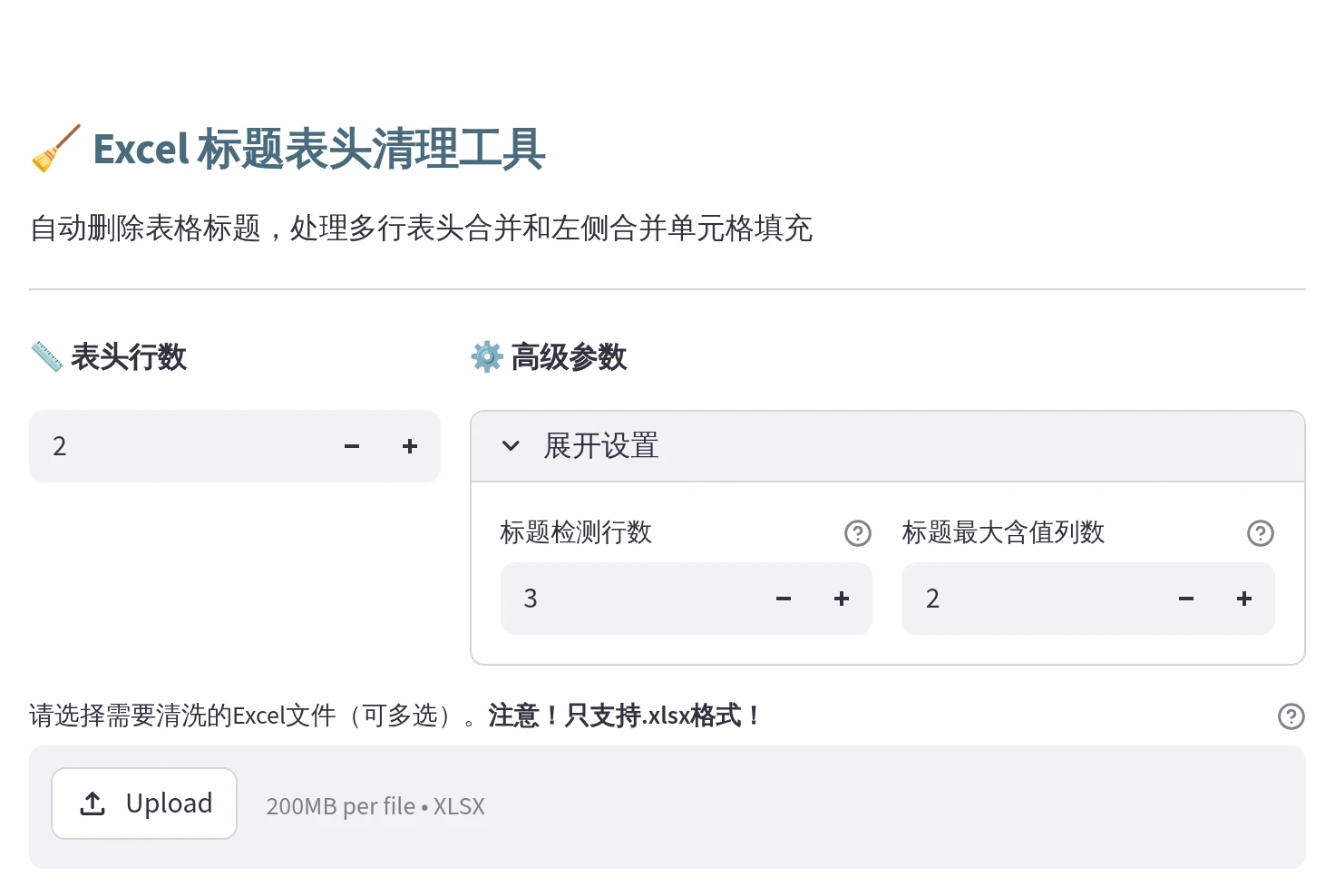Click the 标题最大含值列数 field label
The width and height of the screenshot is (1335, 896).
coord(1003,532)
